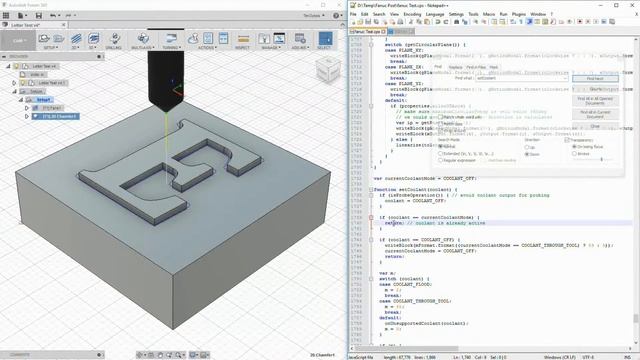Open the SETUP dropdown in the ribbon

tap(51, 48)
